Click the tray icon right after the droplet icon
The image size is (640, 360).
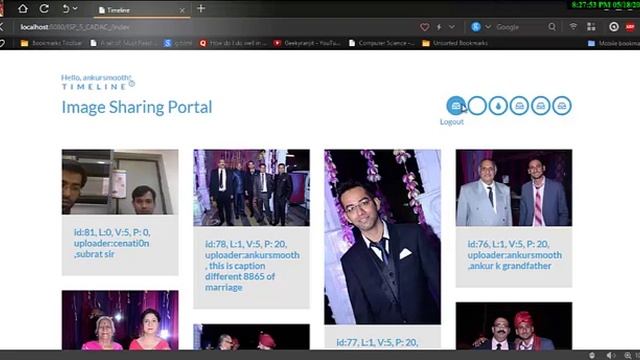click(x=520, y=106)
